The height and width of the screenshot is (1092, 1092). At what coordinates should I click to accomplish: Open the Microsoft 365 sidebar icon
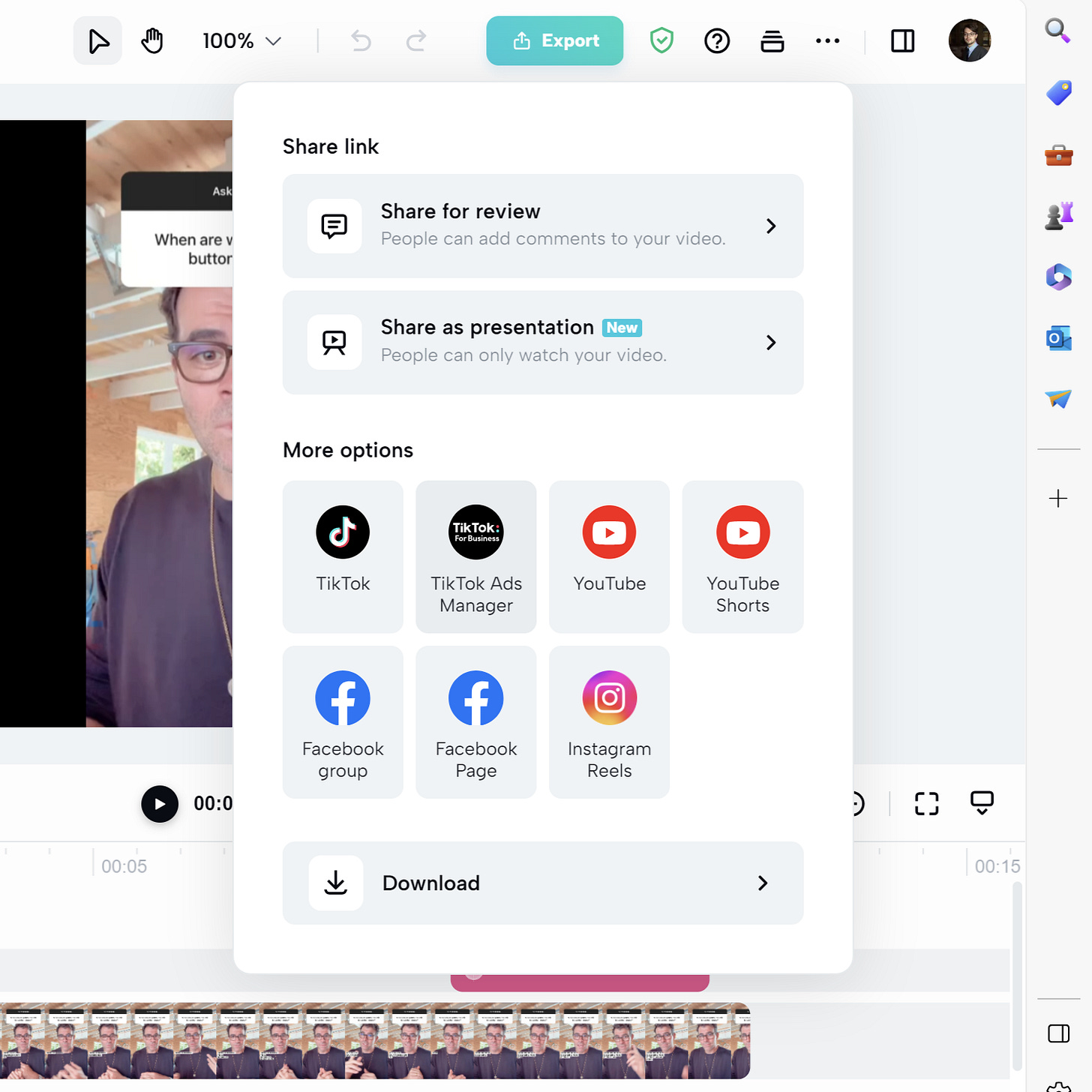click(x=1058, y=277)
